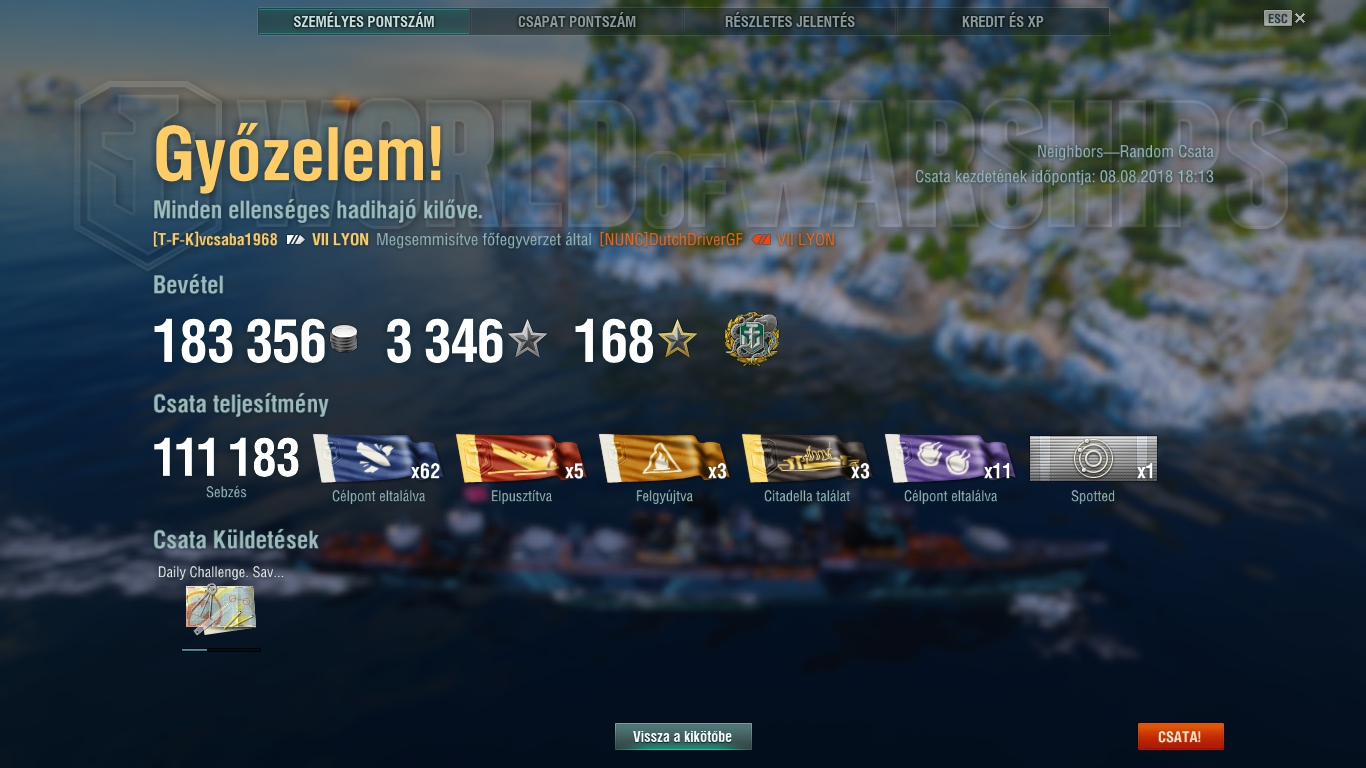Click the Daily Challenge mission progress bar
The width and height of the screenshot is (1366, 768).
221,650
